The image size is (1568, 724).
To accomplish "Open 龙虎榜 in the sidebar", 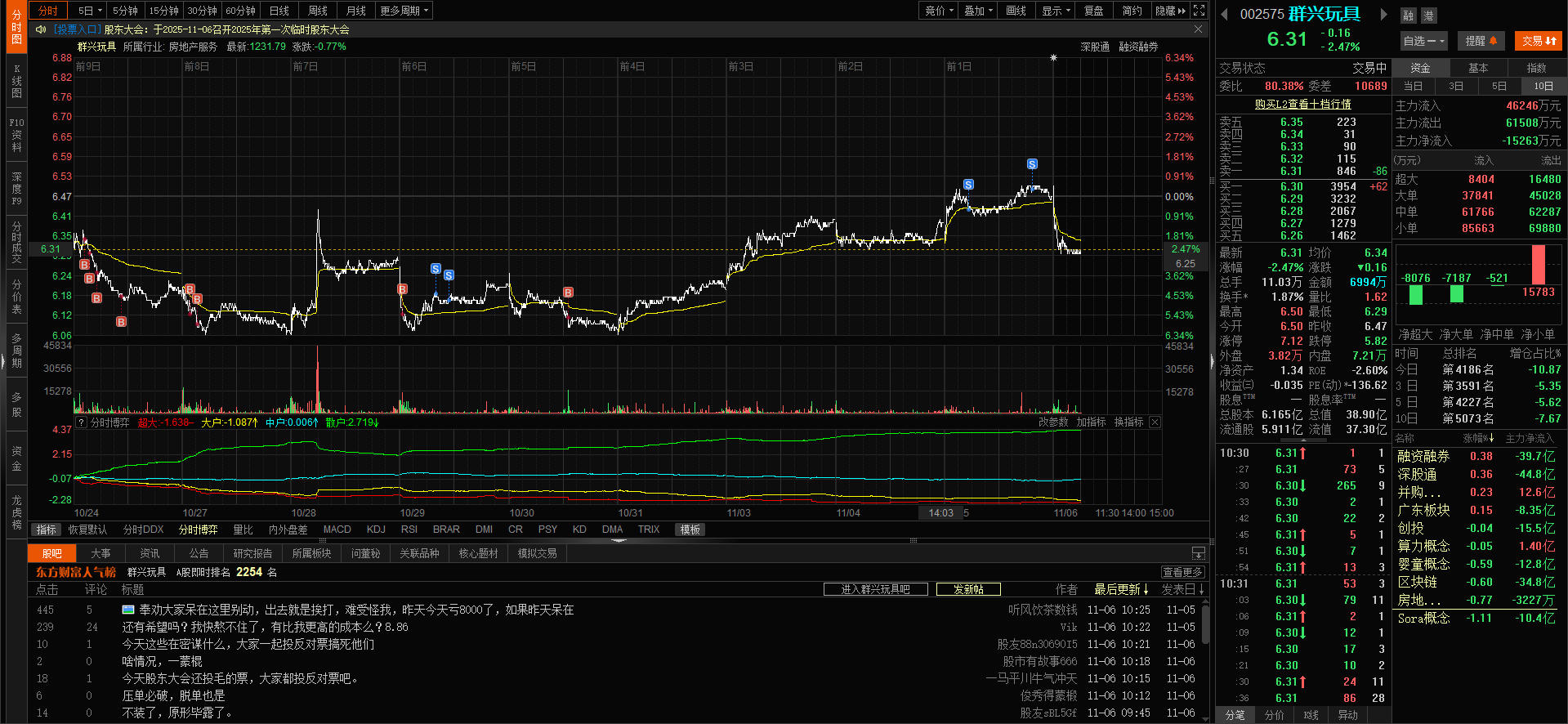I will coord(16,512).
